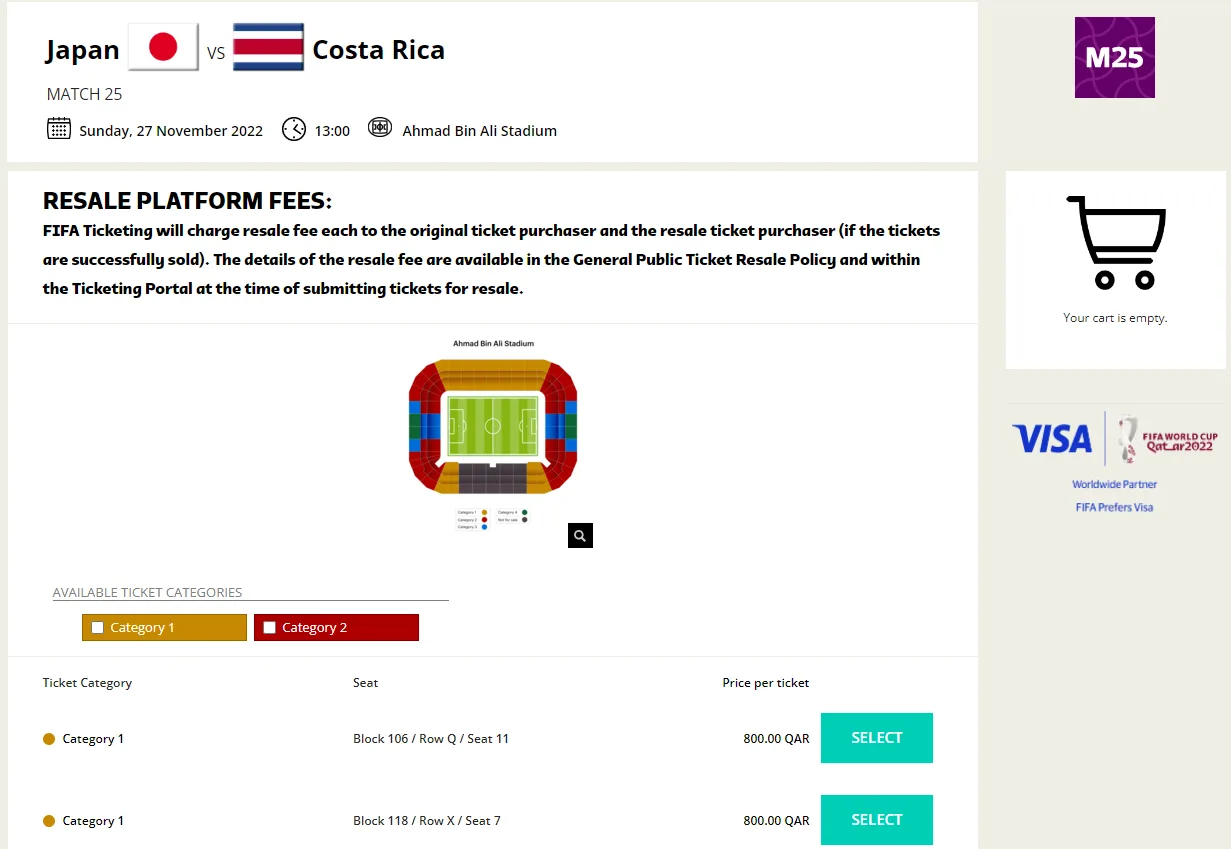Click the Ticket Category column header

[87, 683]
